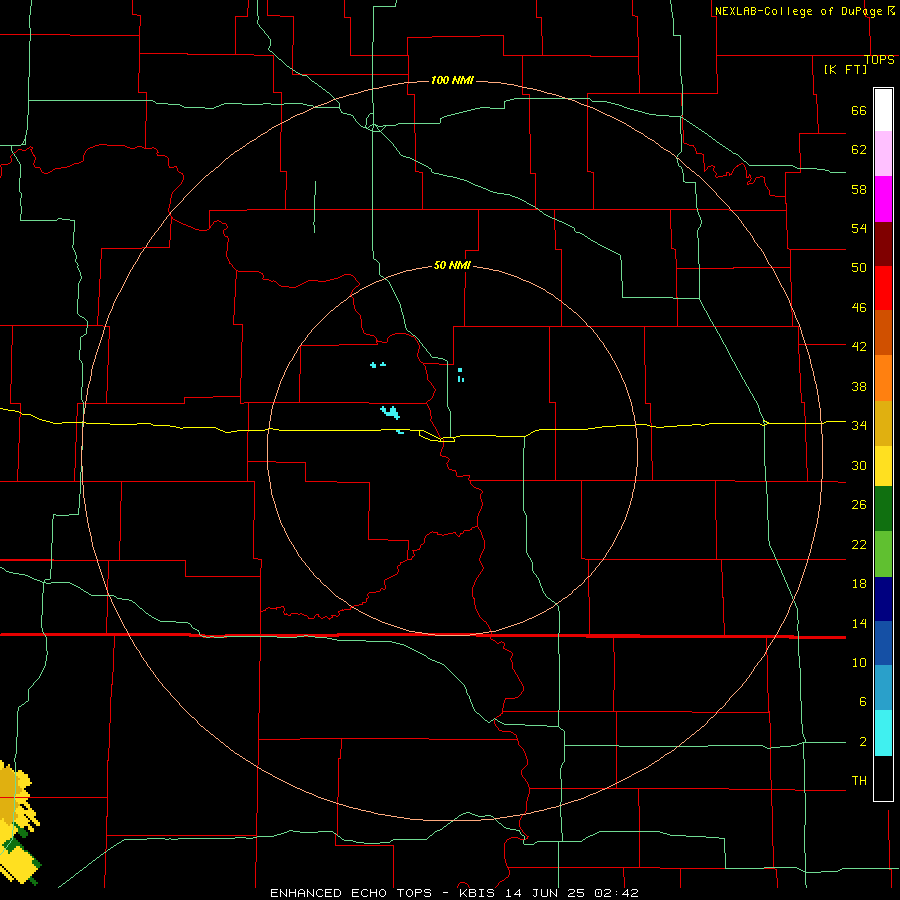This screenshot has width=900, height=900.
Task: Click the NEXLAB-College of DuPage credit text
Action: click(x=799, y=11)
